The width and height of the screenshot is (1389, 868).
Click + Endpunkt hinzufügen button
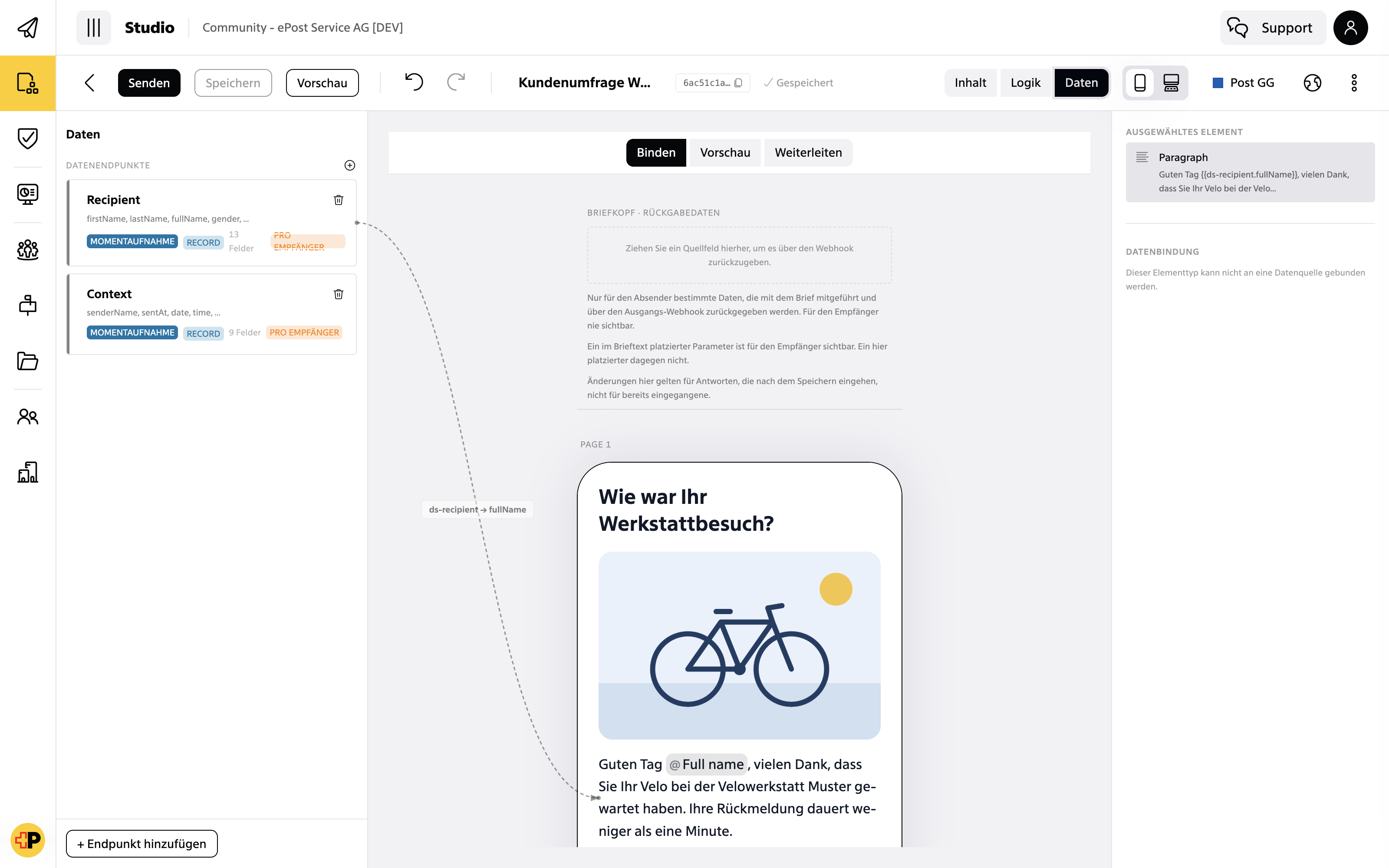(142, 843)
